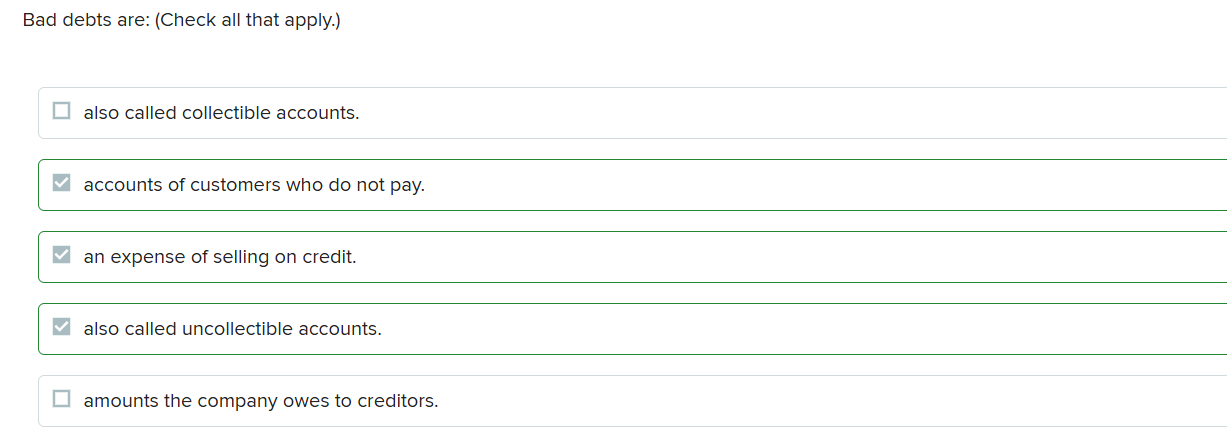The image size is (1227, 433).
Task: Check the 'also called collectible accounts' checkbox
Action: click(62, 112)
